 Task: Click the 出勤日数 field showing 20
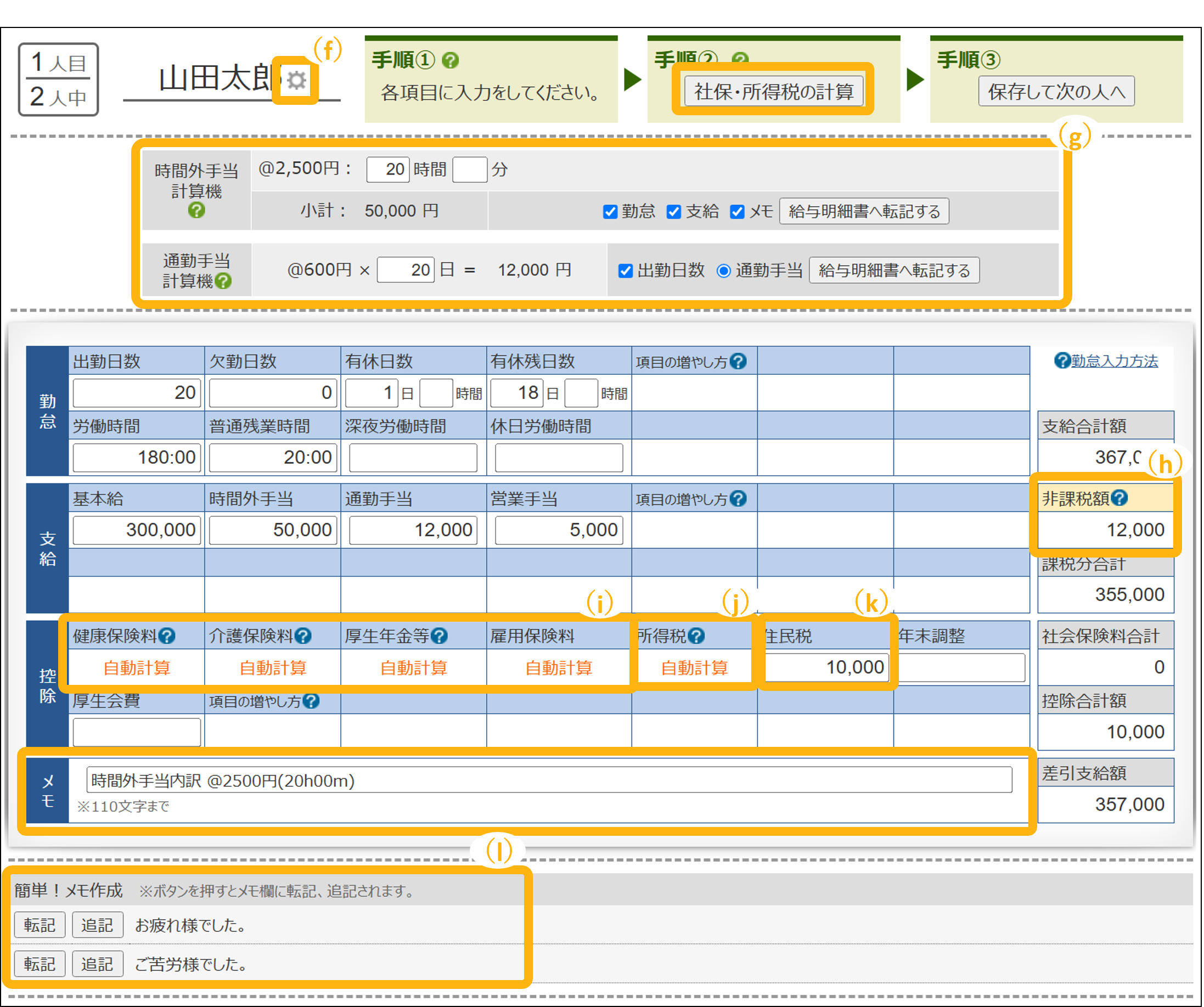[137, 392]
